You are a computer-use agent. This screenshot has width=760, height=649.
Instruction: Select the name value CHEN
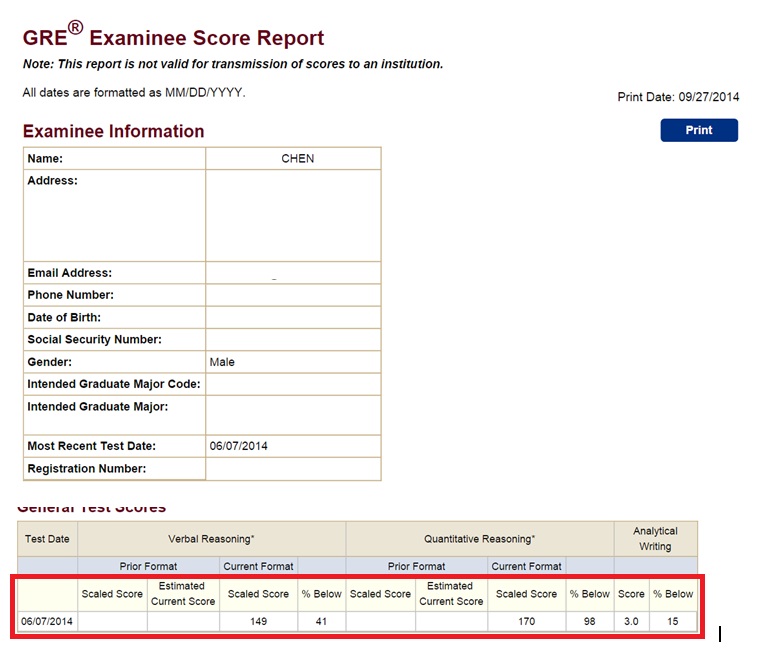pos(298,158)
